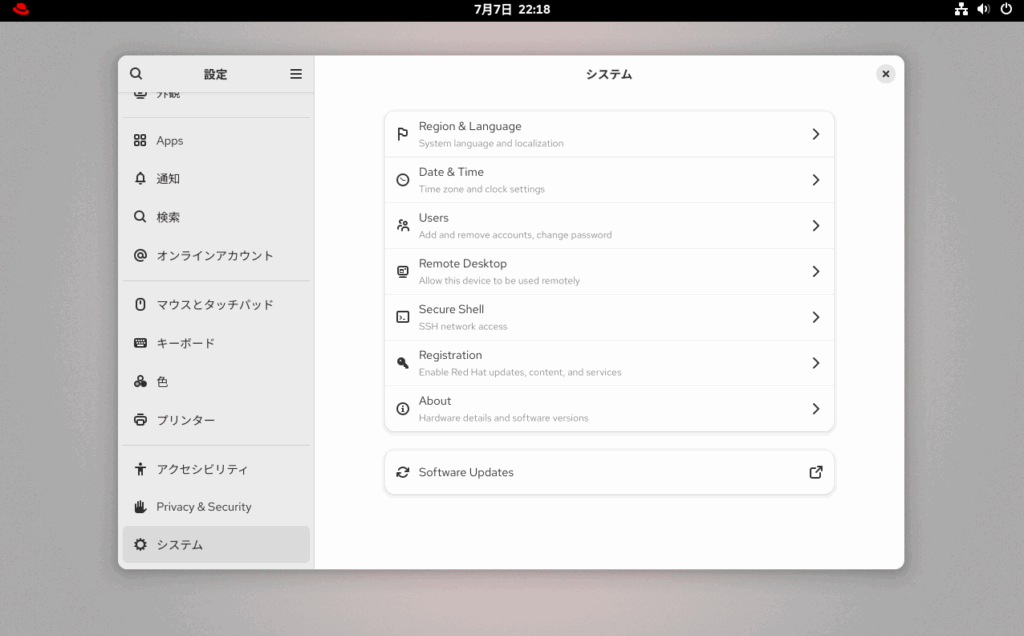Open the system power menu in top bar
The width and height of the screenshot is (1024, 636).
[1005, 9]
